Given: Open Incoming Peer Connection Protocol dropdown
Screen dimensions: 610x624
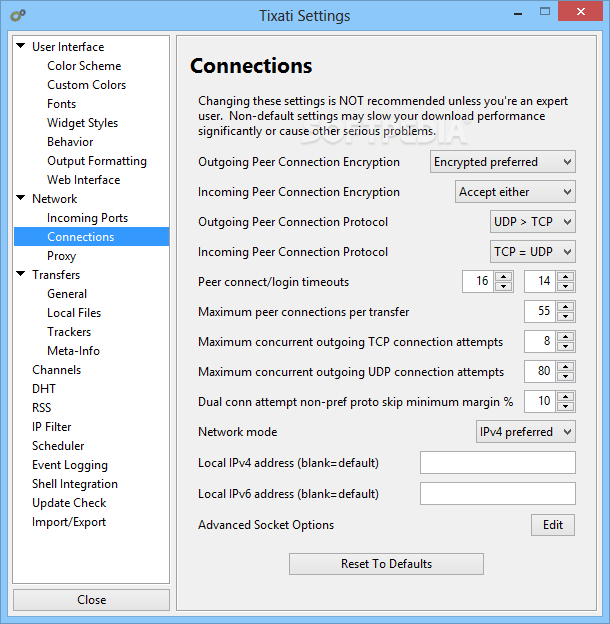Looking at the screenshot, I should (533, 252).
